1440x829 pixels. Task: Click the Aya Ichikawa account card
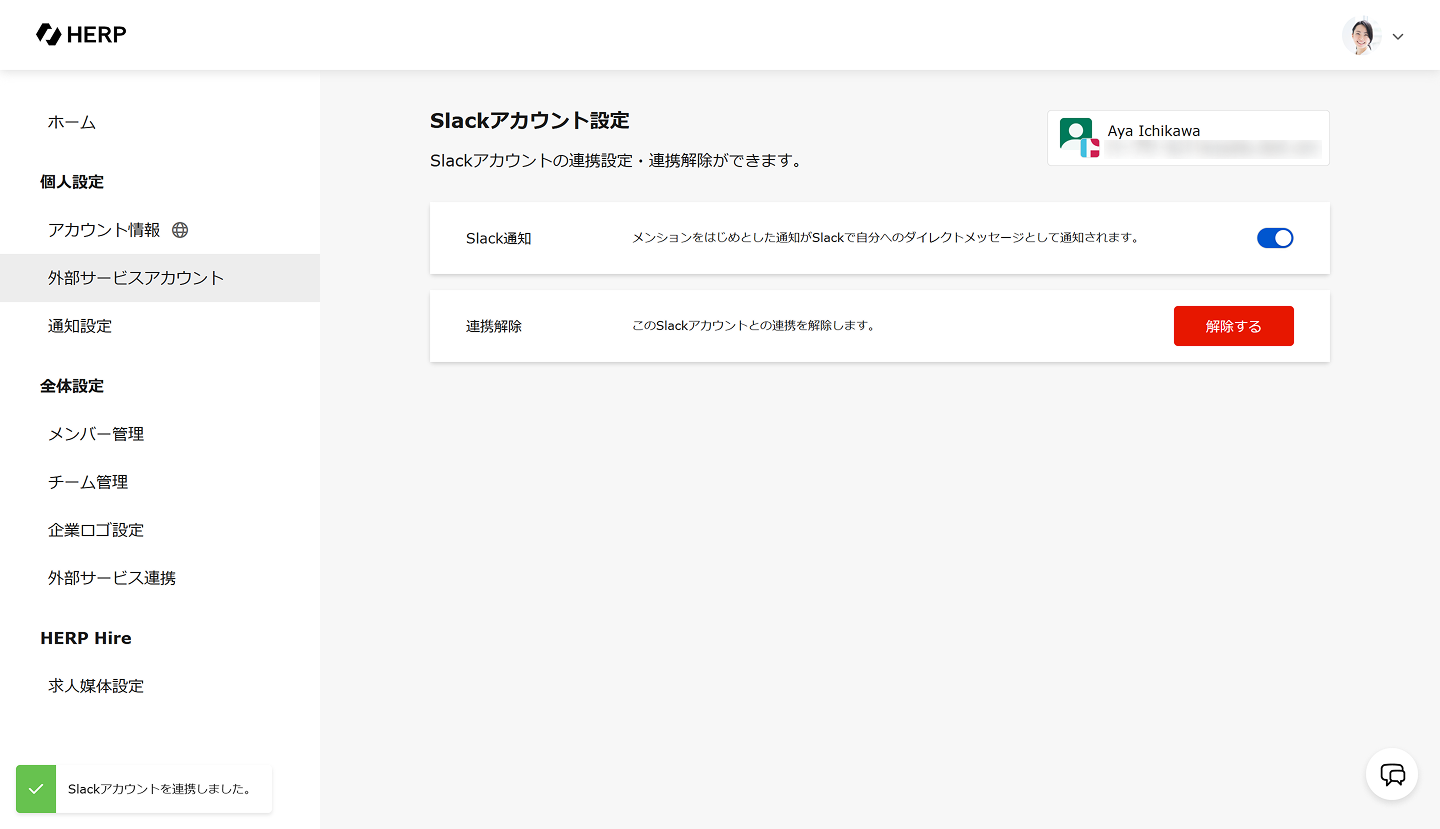pos(1188,138)
